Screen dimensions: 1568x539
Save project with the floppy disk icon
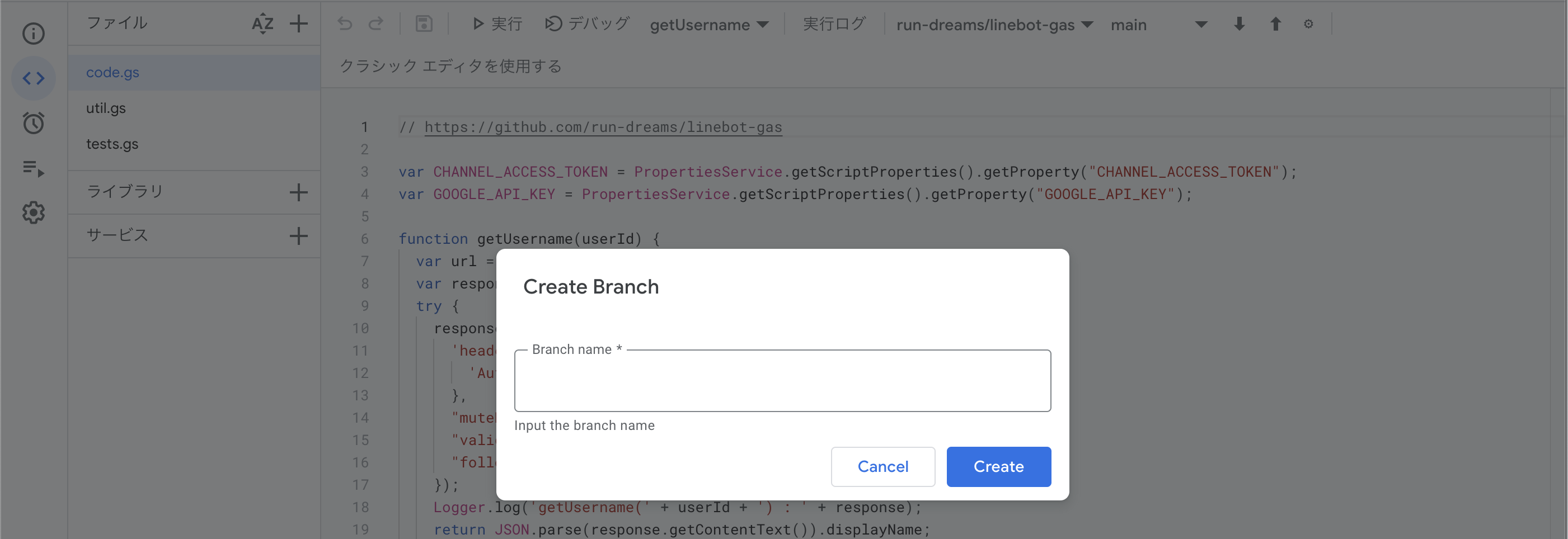point(424,23)
